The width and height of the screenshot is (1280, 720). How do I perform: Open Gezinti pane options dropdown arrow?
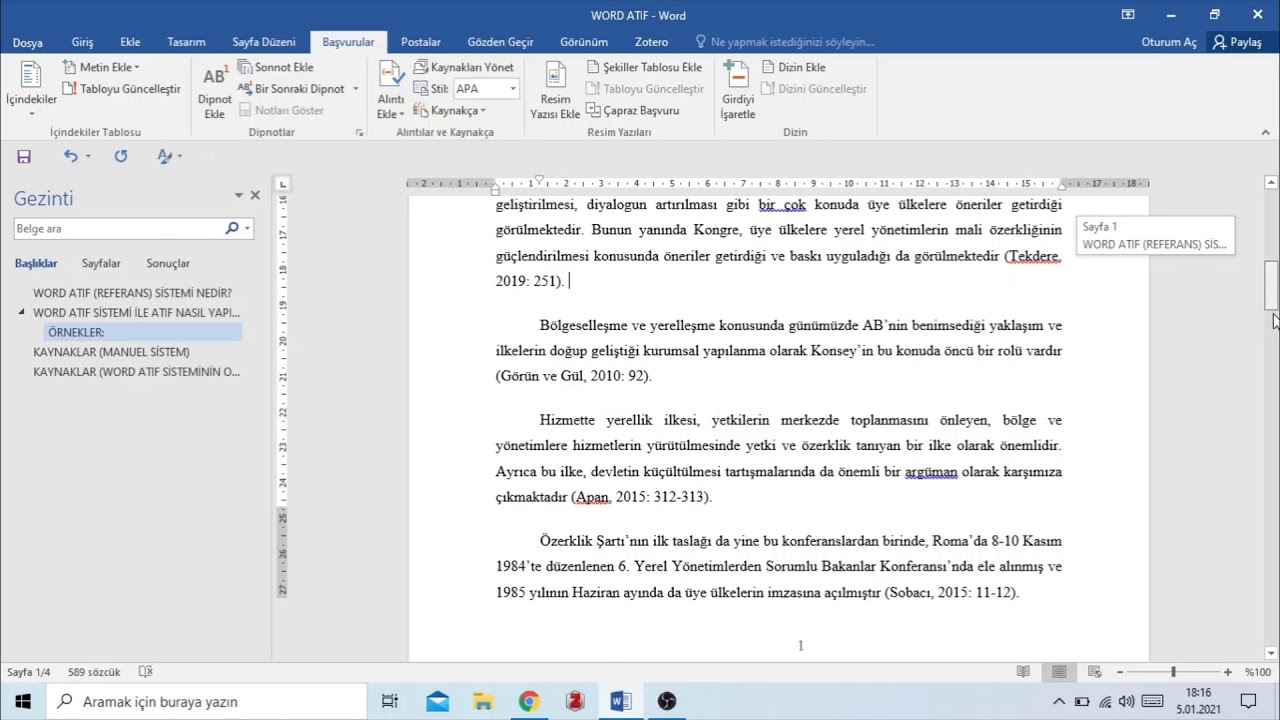(x=238, y=196)
